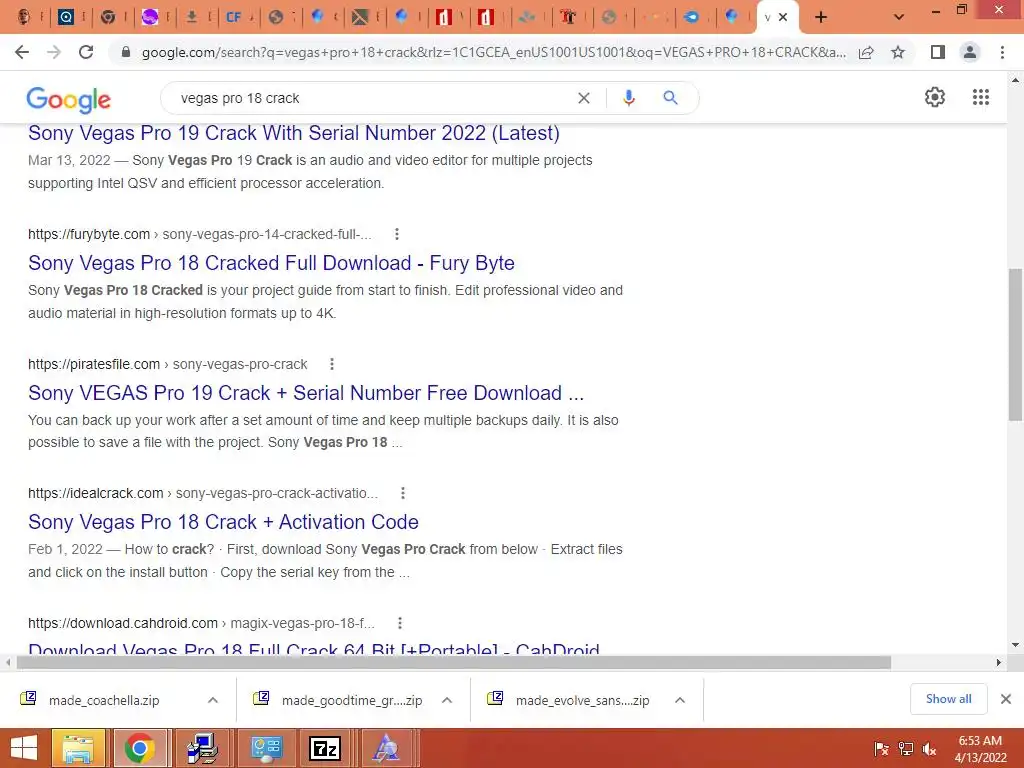
Task: Open Google search settings gear
Action: [935, 97]
